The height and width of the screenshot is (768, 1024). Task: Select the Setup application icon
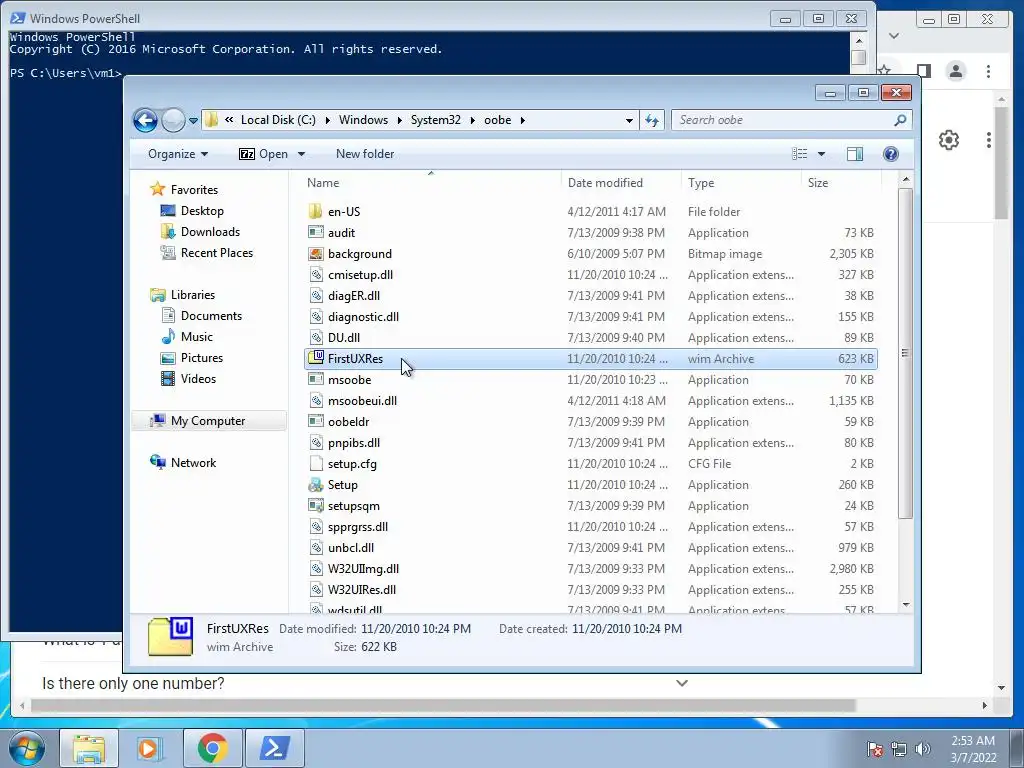coord(316,485)
